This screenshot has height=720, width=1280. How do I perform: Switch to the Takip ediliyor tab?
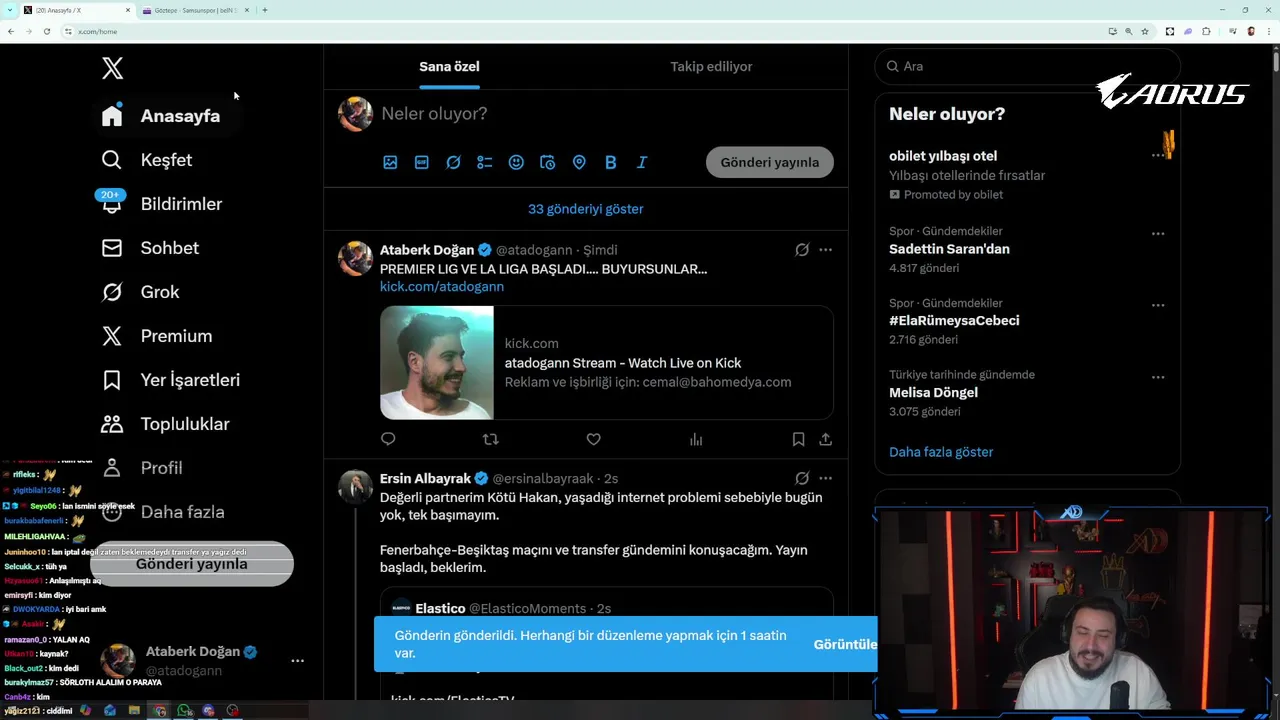(711, 66)
